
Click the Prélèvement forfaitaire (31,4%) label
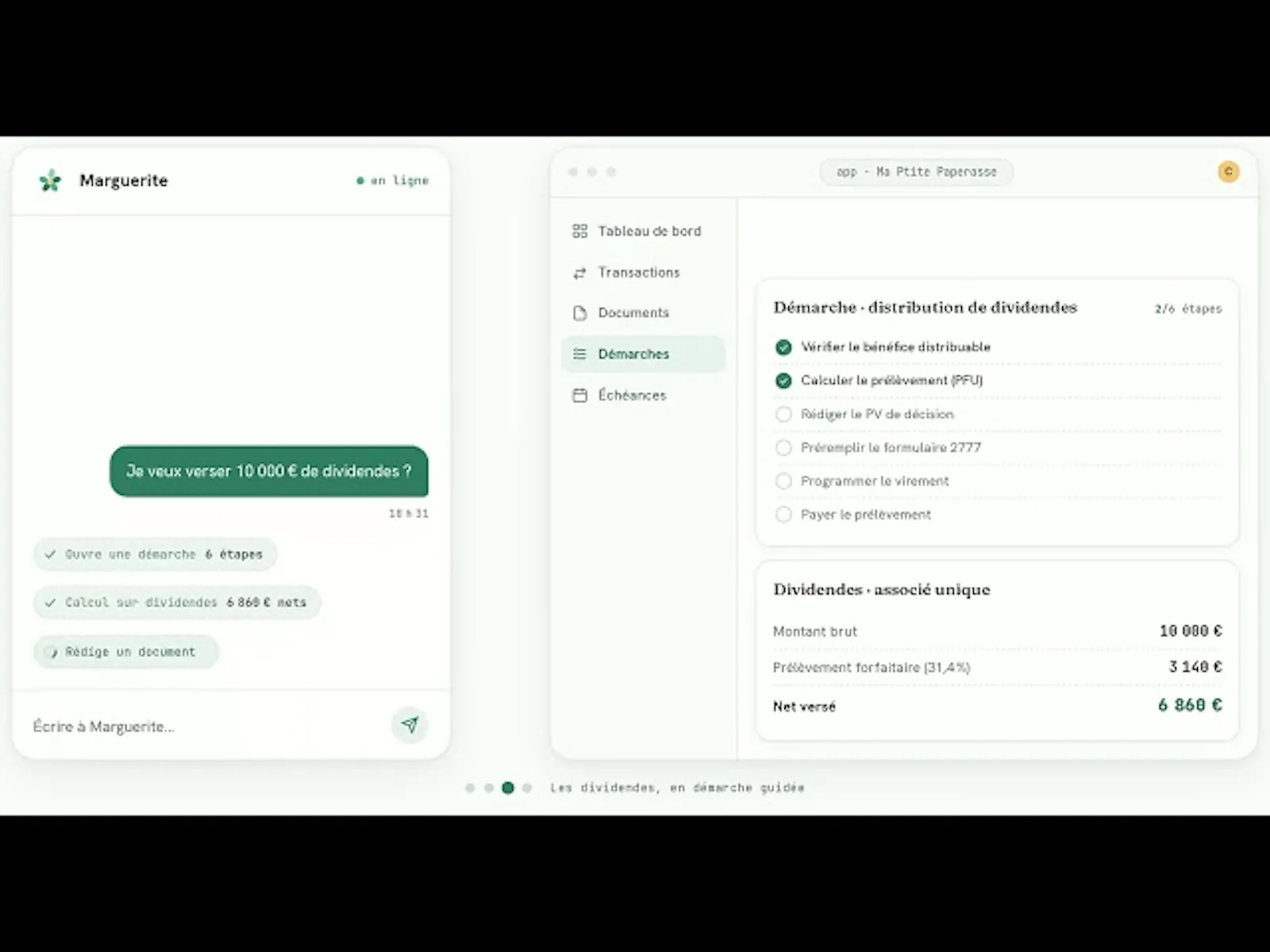coord(872,667)
